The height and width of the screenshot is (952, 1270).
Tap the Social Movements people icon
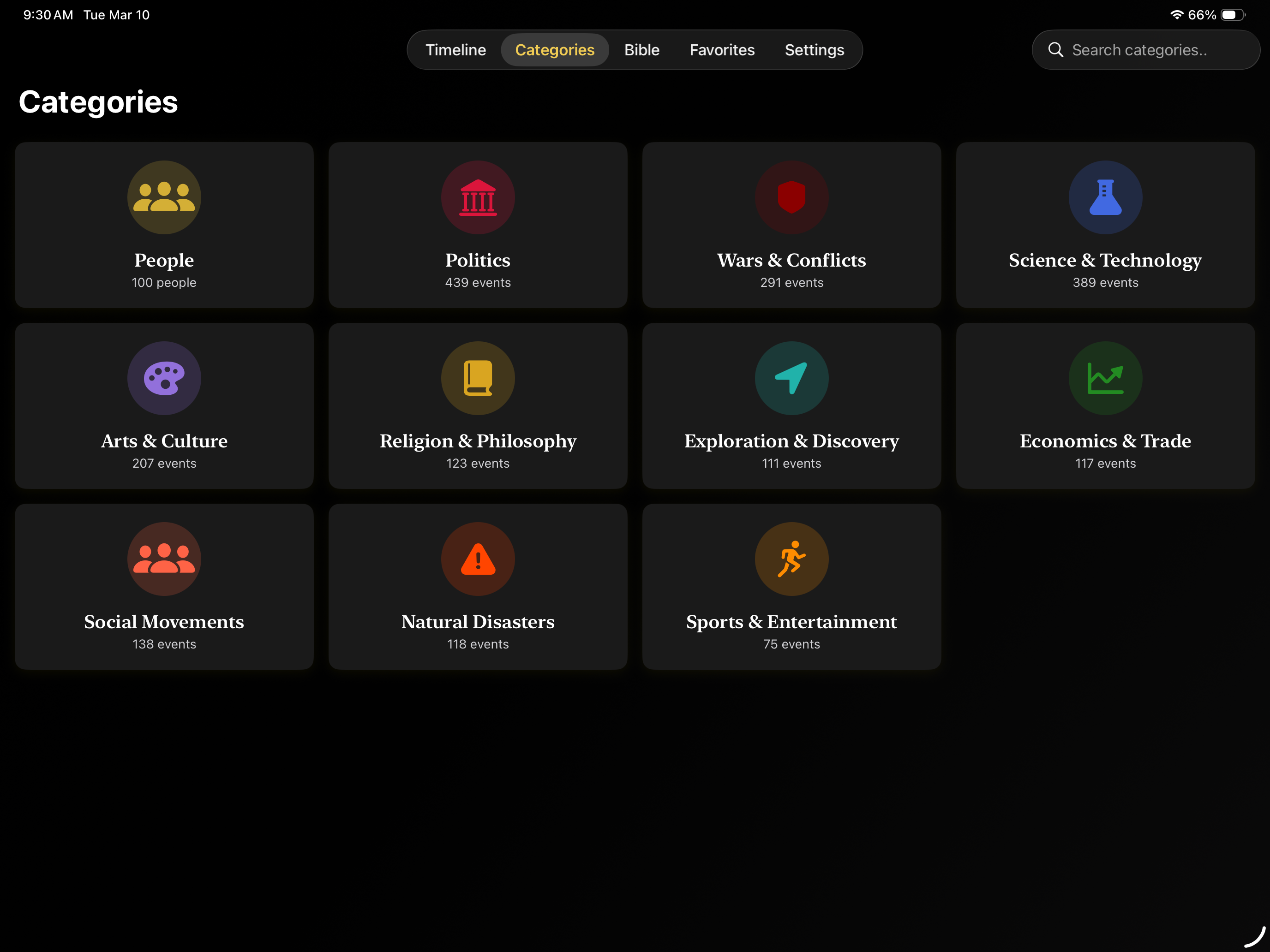pos(164,559)
